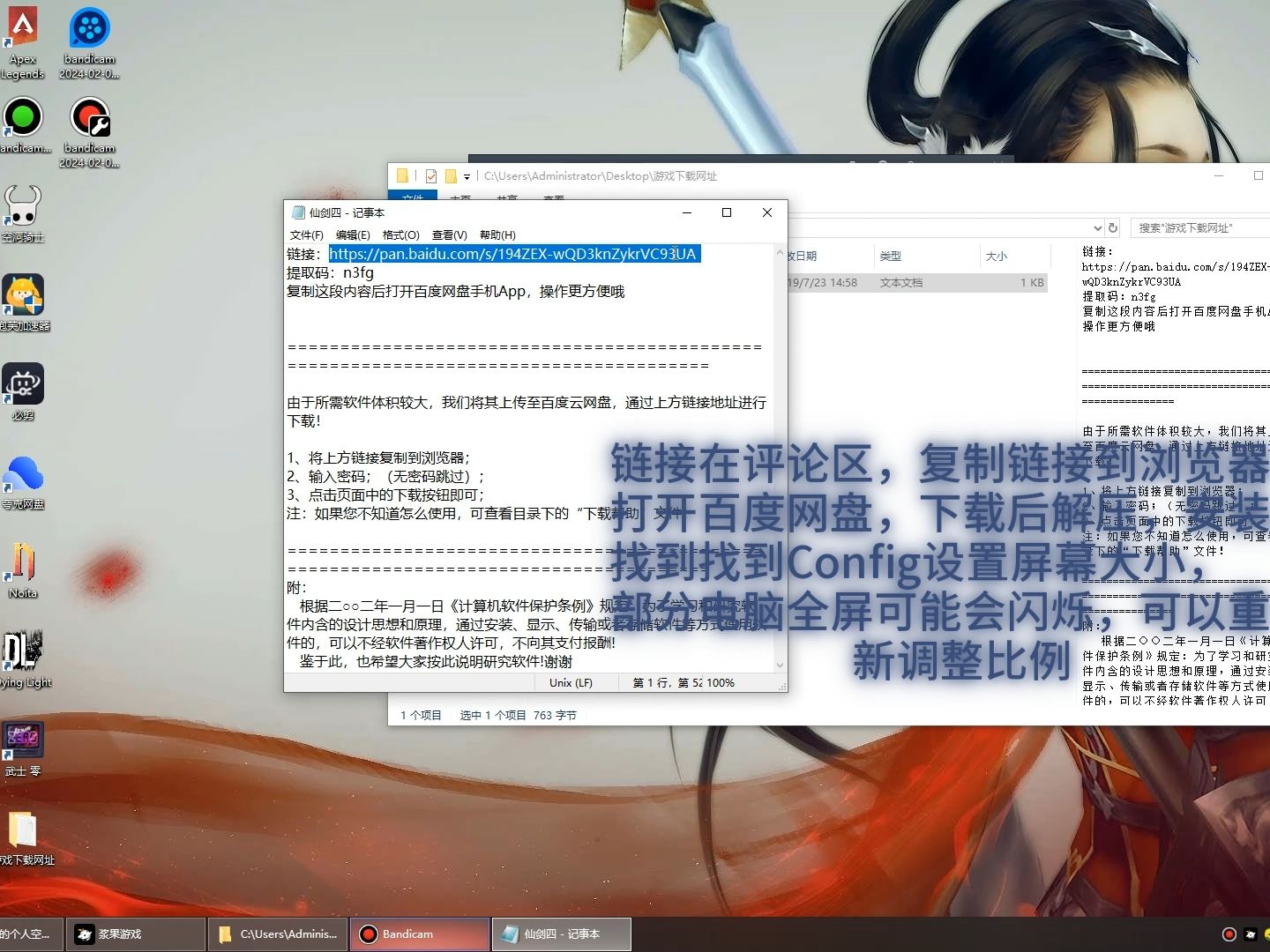The image size is (1270, 952).
Task: Click the search box 搜索"游戏下载网址"
Action: point(1199,227)
